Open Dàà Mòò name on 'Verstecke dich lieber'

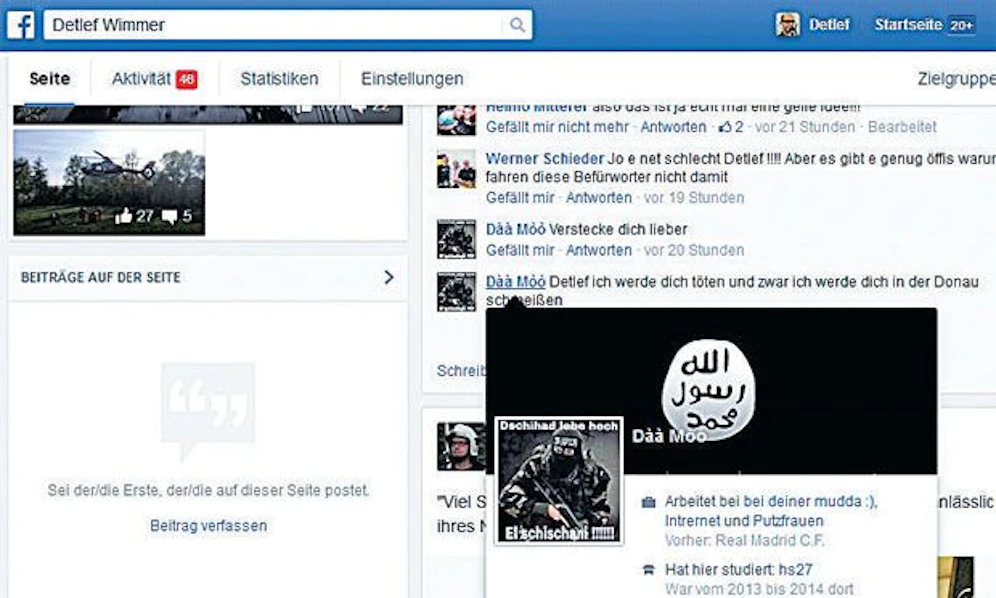click(x=516, y=229)
